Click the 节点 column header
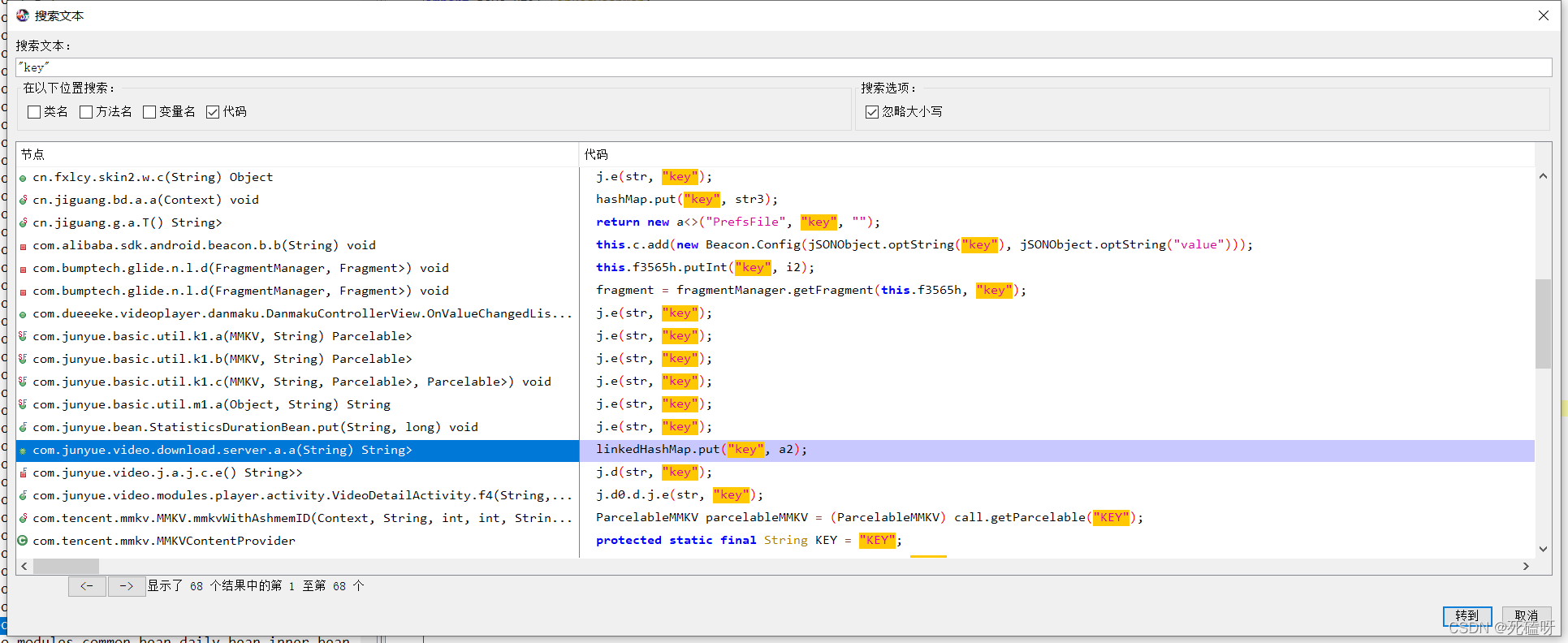This screenshot has width=1568, height=643. (x=297, y=154)
